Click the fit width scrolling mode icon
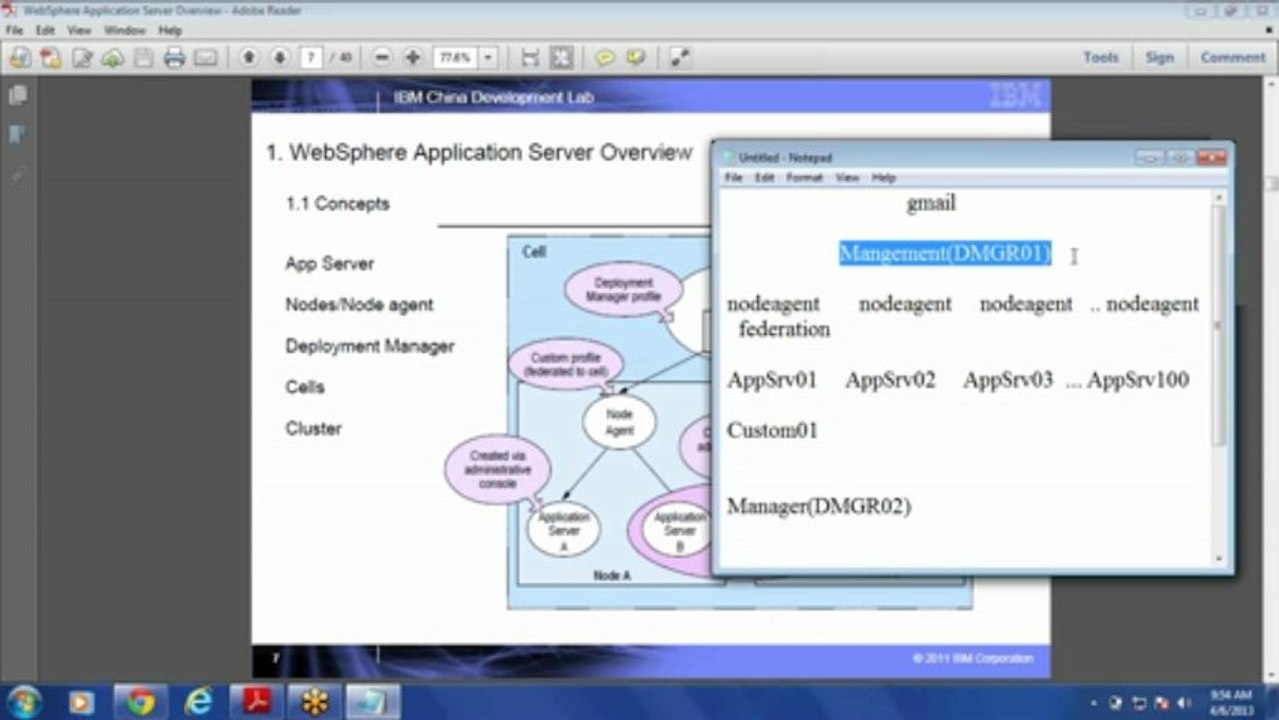This screenshot has height=720, width=1279. coord(531,58)
